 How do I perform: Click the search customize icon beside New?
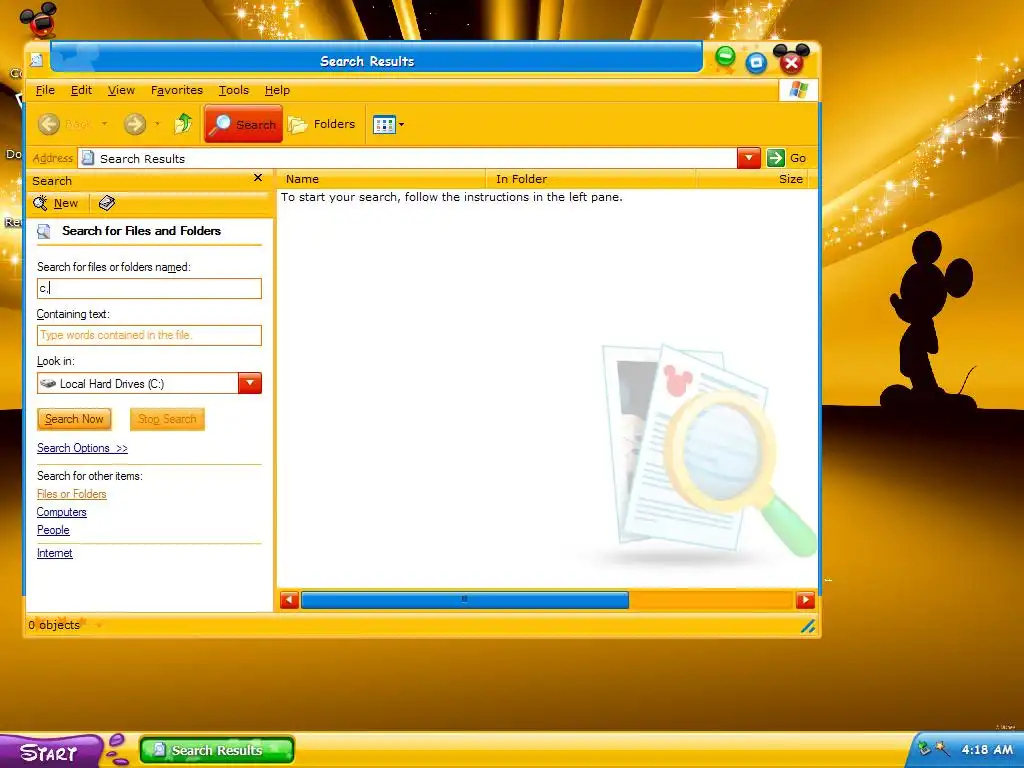(106, 203)
